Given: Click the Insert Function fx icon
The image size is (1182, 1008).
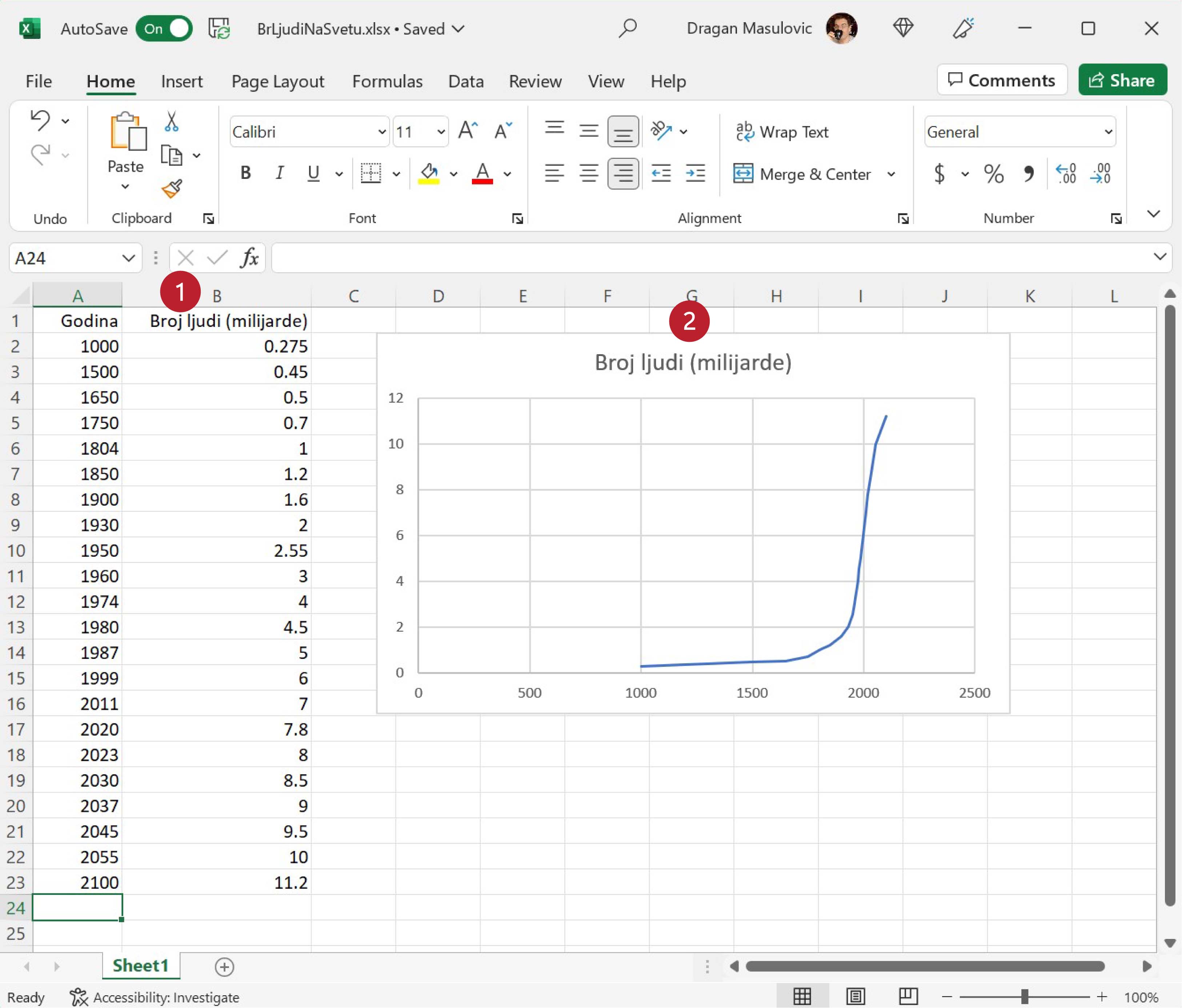Looking at the screenshot, I should pyautogui.click(x=249, y=258).
